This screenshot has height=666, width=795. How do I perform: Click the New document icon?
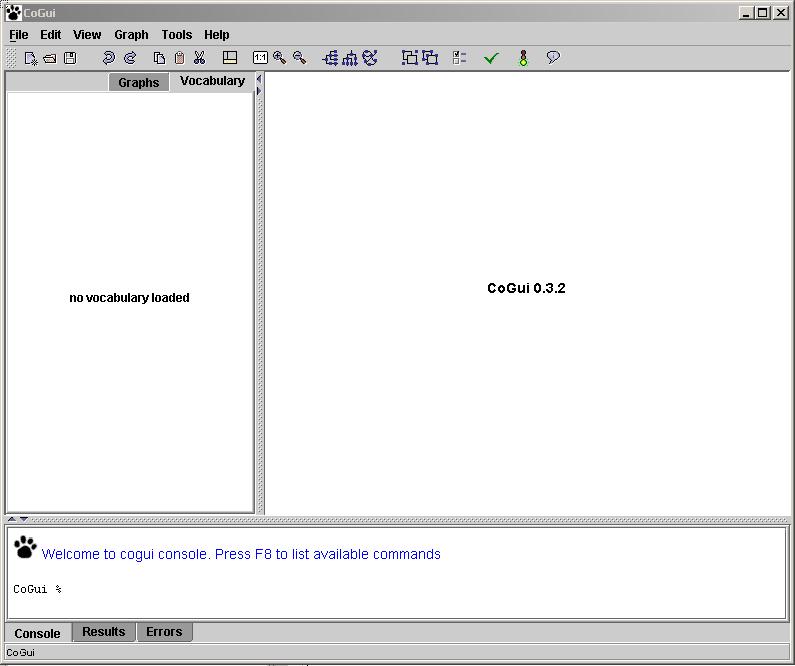(30, 58)
